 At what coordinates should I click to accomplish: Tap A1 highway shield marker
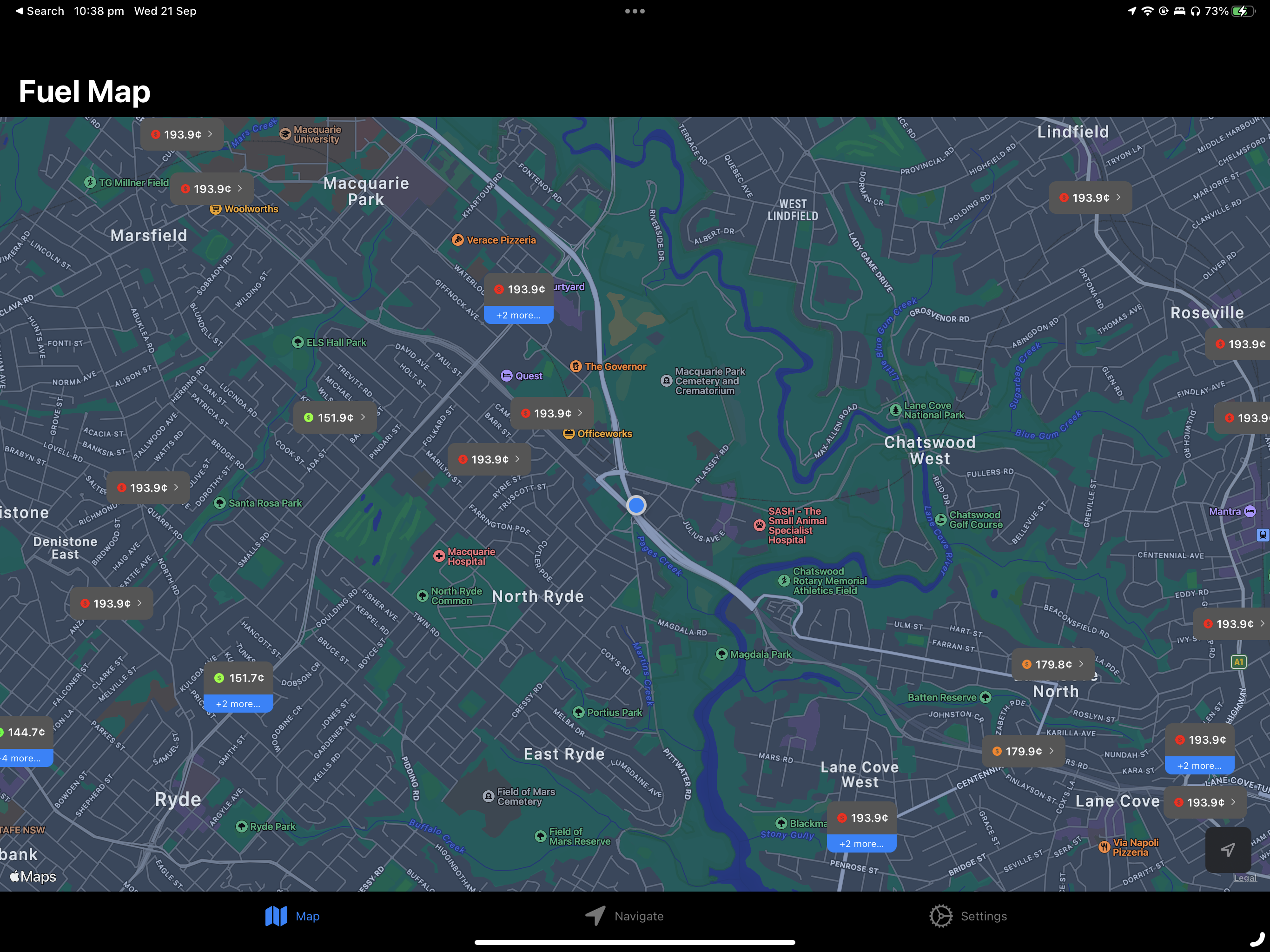pos(1239,662)
